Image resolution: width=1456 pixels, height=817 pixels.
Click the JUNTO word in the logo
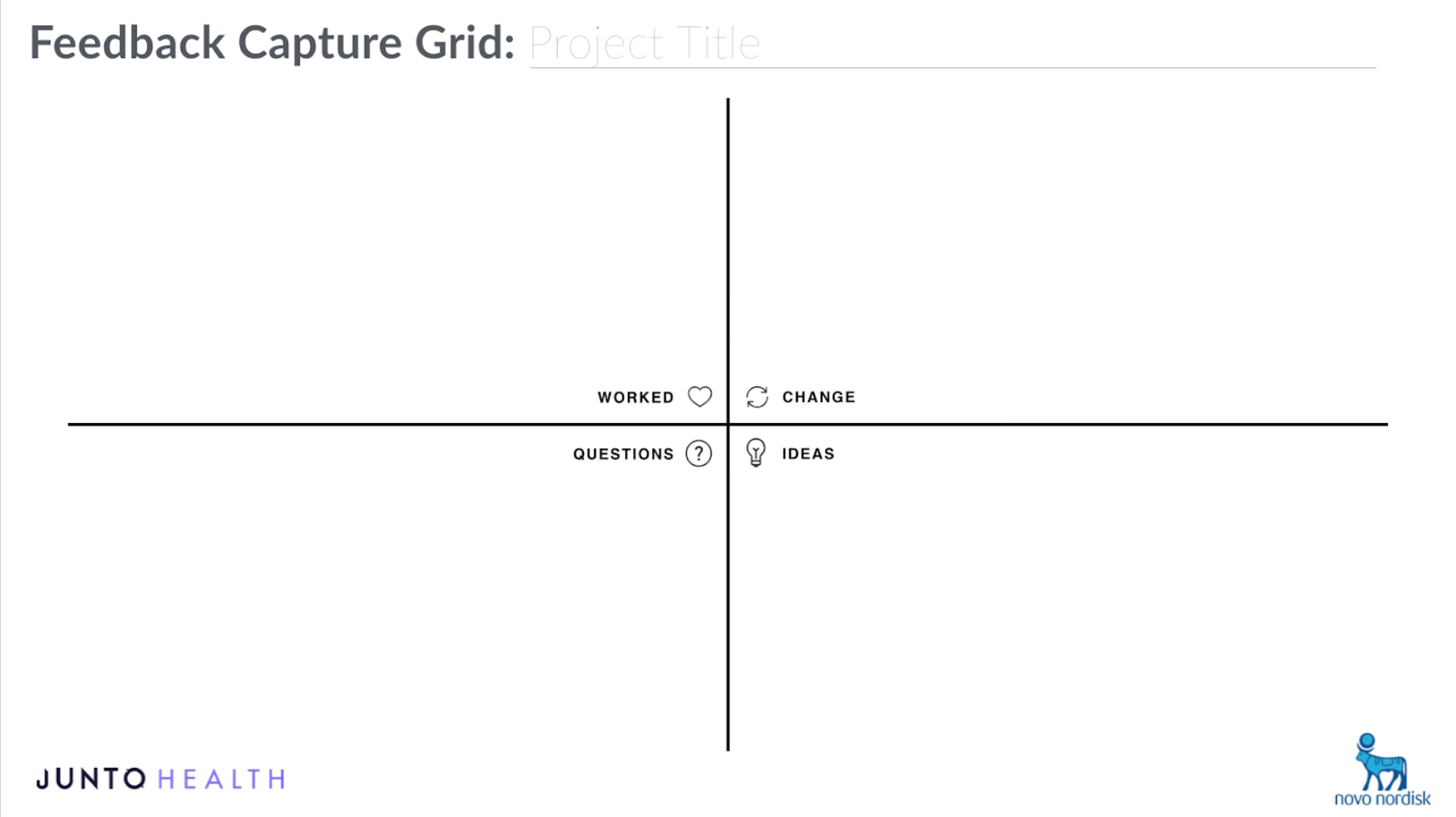91,779
